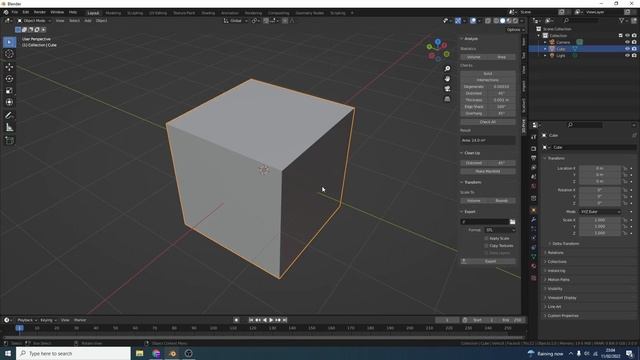Hide the Cube in the outliner
The width and height of the screenshot is (640, 360).
(627, 49)
